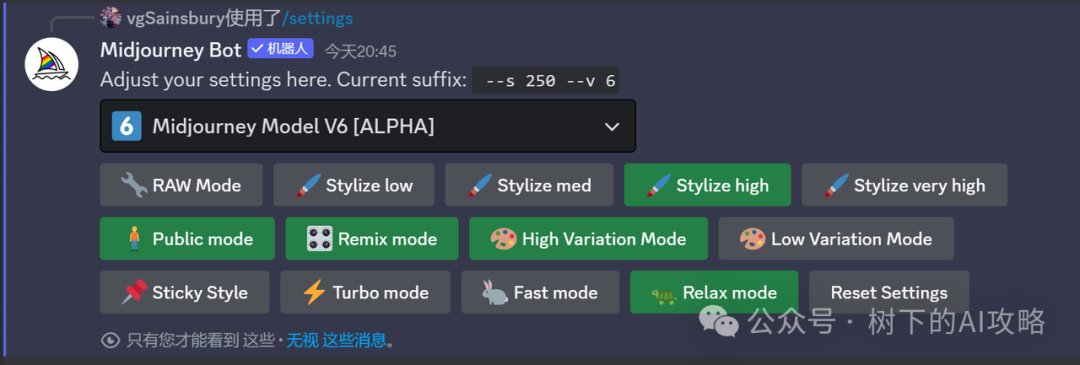Toggle Public mode off
The width and height of the screenshot is (1080, 365).
pos(187,239)
